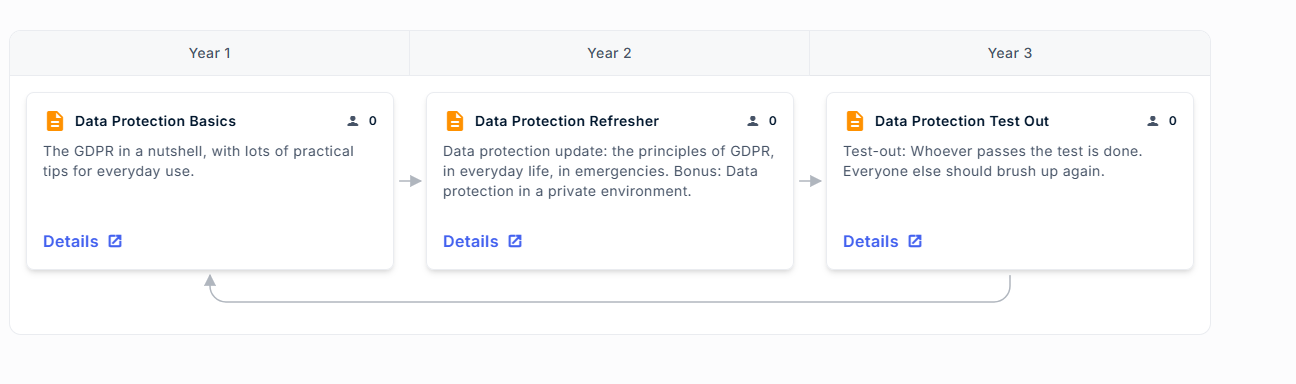The height and width of the screenshot is (384, 1296).
Task: Click the participants person icon on Data Protection Test Out
Action: (1152, 121)
